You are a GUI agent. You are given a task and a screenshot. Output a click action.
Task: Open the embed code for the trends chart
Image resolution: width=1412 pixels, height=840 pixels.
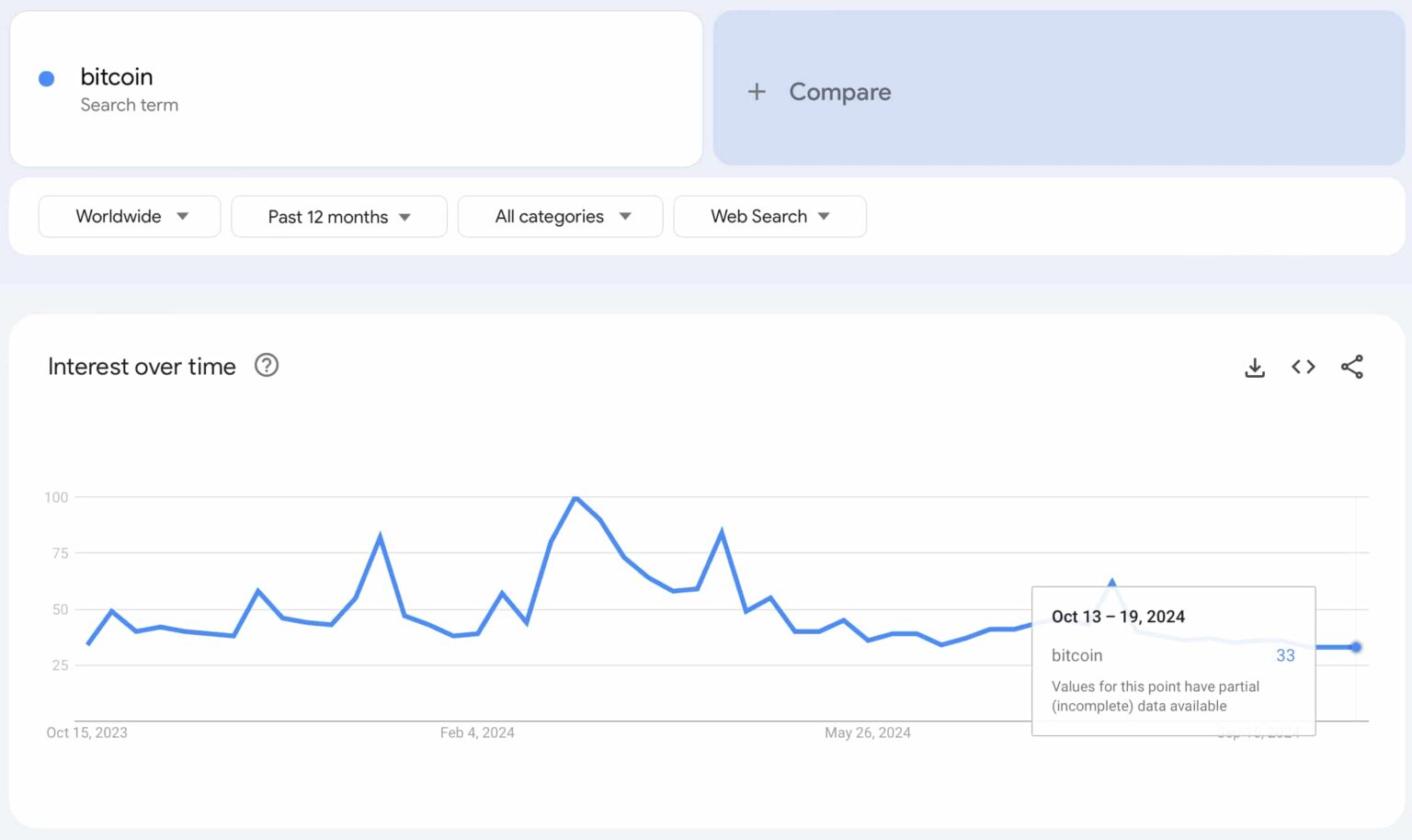pos(1303,367)
